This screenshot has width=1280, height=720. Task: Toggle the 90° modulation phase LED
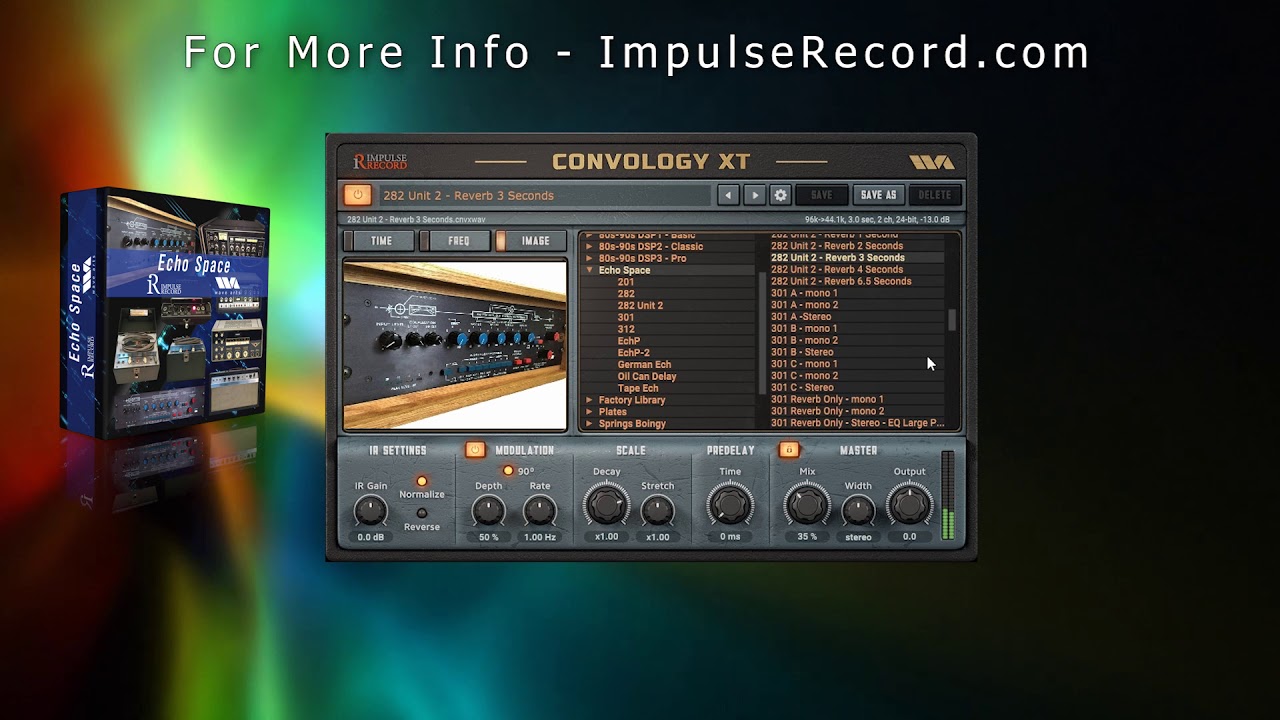click(x=508, y=471)
